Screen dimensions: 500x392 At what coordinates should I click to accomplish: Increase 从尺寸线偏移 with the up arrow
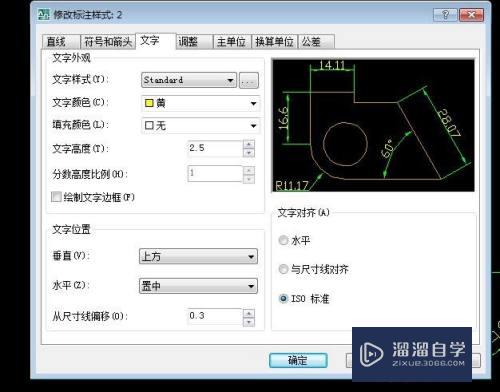pyautogui.click(x=249, y=313)
